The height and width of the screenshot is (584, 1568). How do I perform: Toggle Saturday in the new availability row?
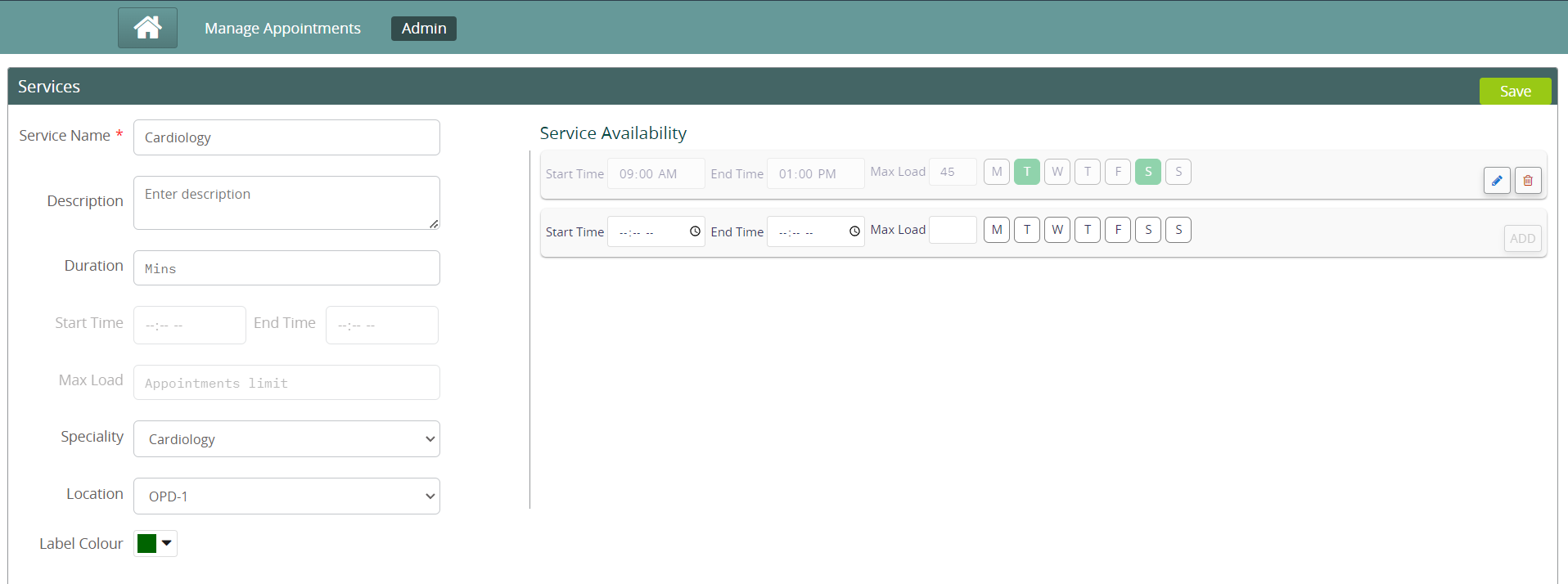click(x=1148, y=230)
